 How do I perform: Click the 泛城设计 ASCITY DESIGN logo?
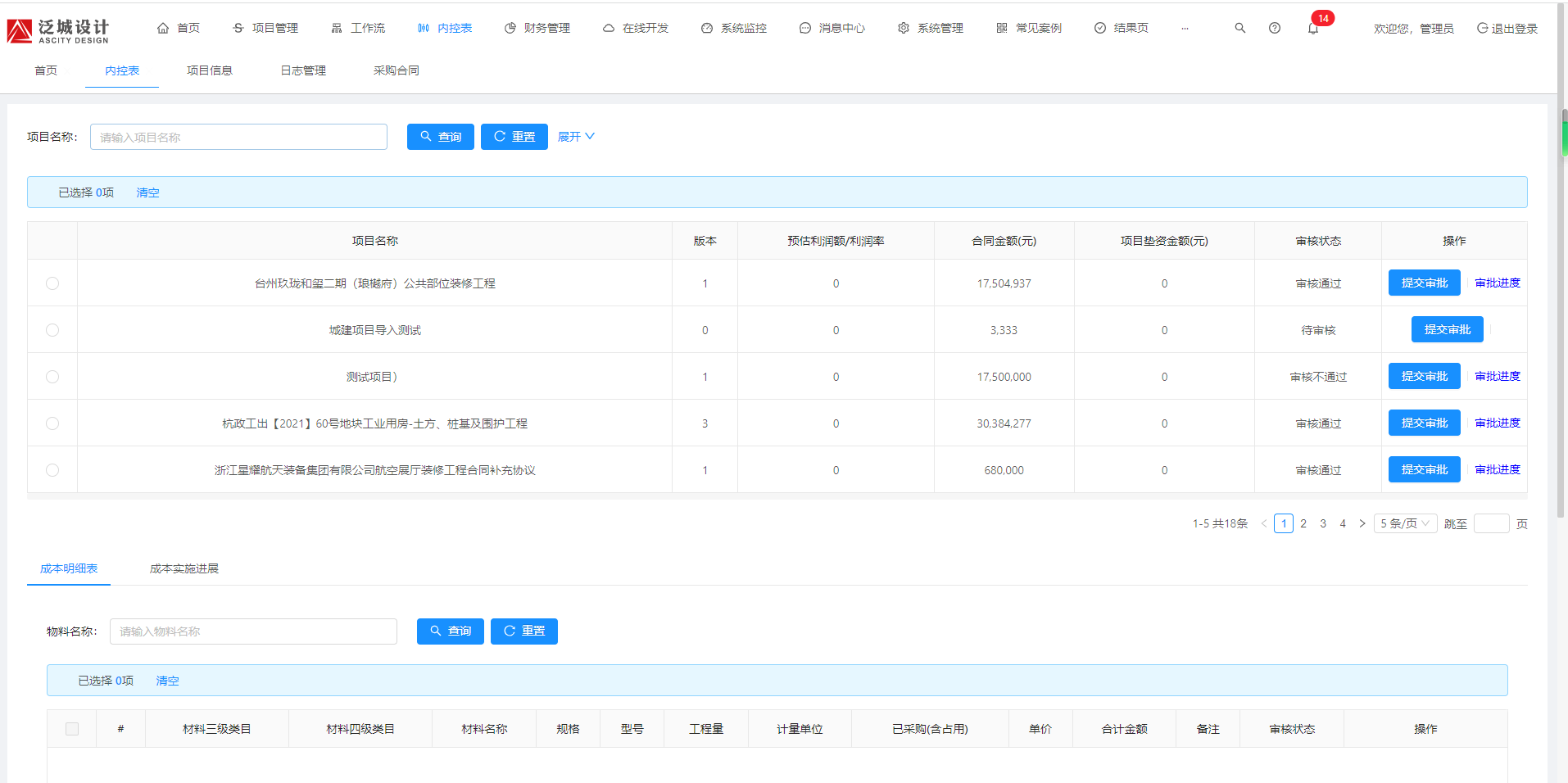58,30
